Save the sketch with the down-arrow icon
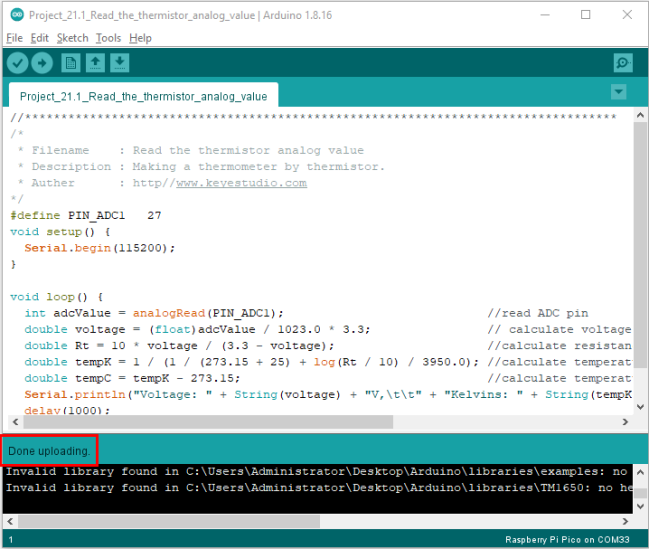Image resolution: width=650 pixels, height=549 pixels. 120,63
